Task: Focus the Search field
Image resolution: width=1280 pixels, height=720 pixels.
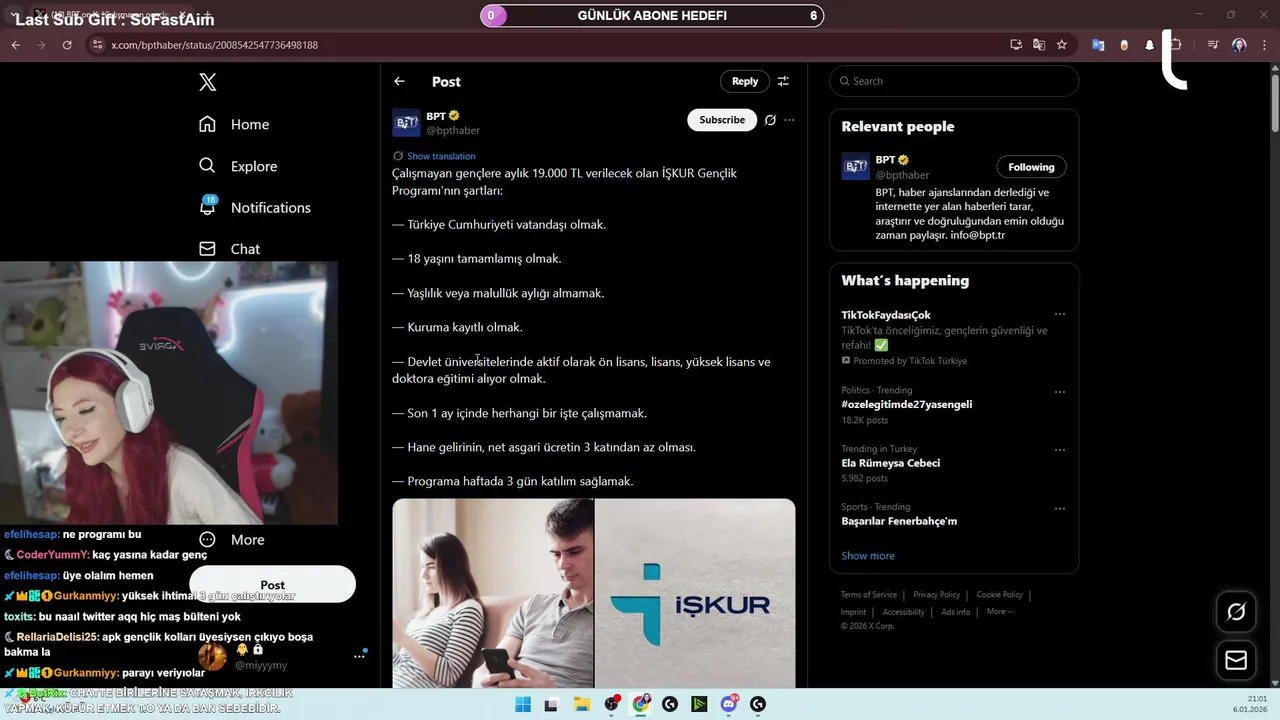Action: (x=954, y=81)
